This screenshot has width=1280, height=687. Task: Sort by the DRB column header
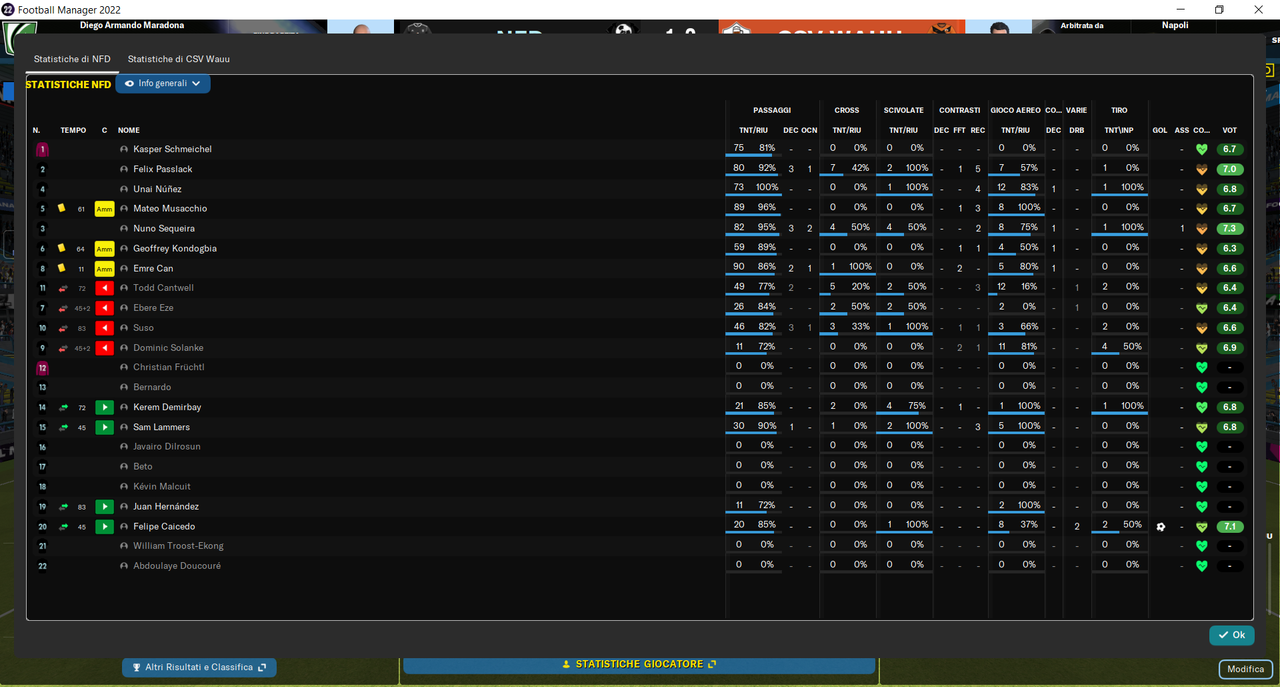pyautogui.click(x=1076, y=130)
